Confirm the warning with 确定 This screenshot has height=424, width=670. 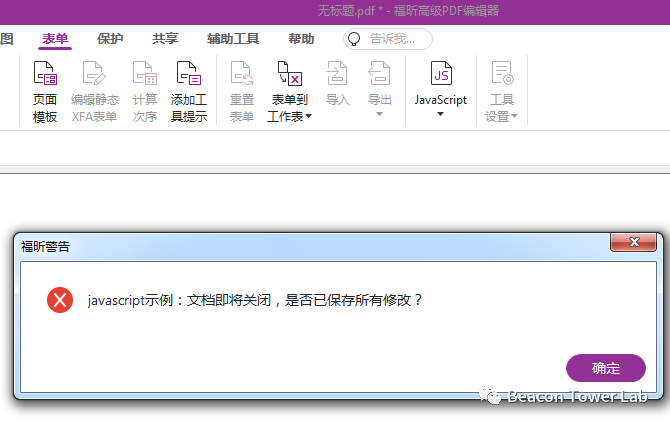(605, 368)
